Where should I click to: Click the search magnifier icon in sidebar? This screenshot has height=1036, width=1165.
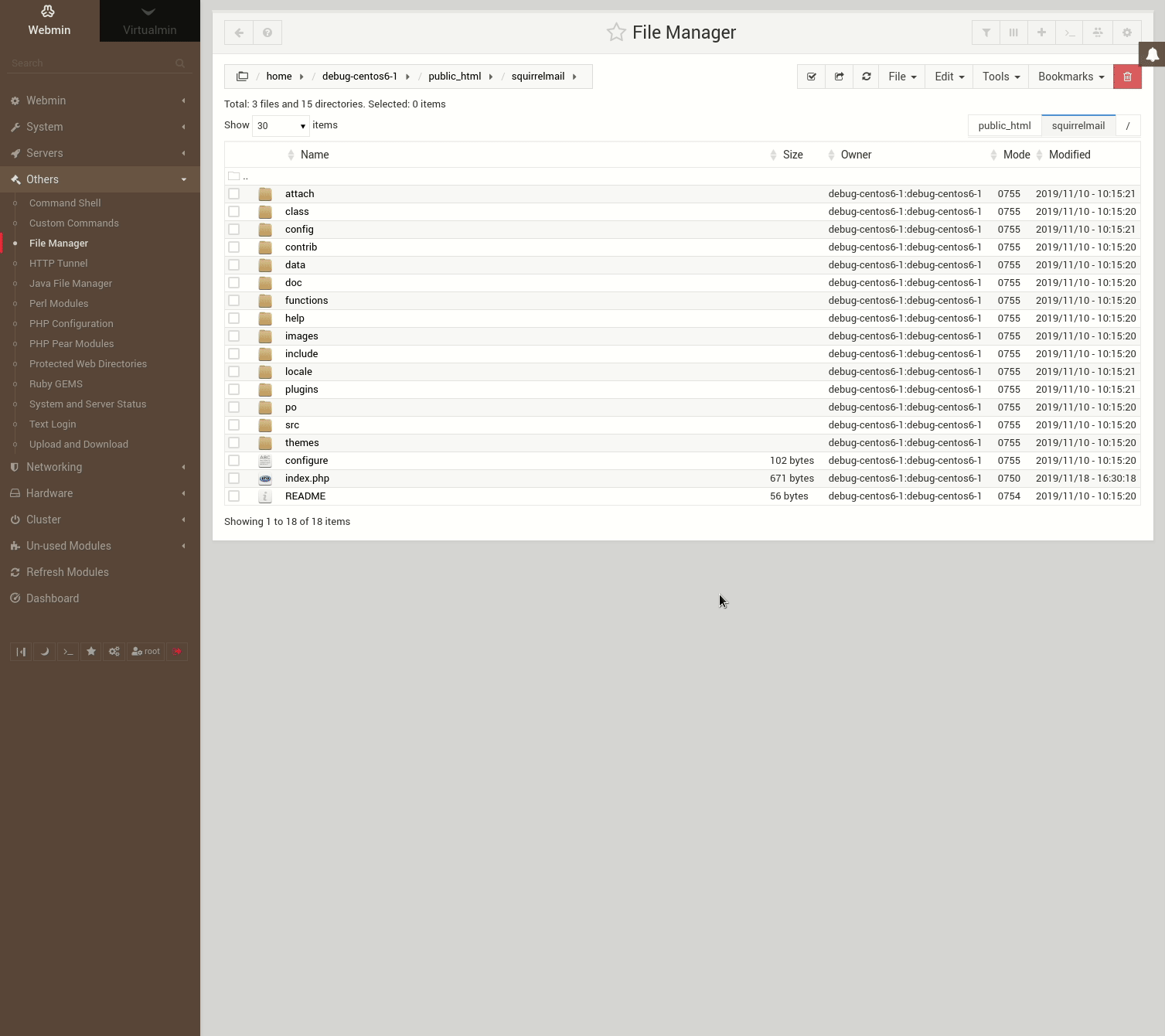[180, 63]
